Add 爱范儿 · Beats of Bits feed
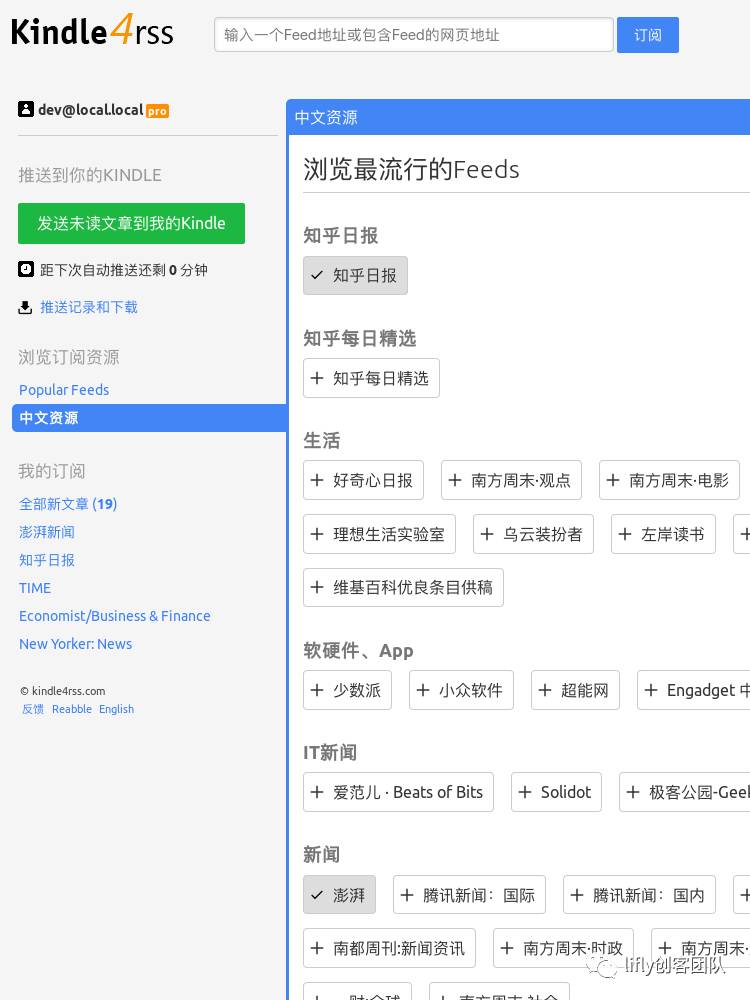 pos(399,792)
